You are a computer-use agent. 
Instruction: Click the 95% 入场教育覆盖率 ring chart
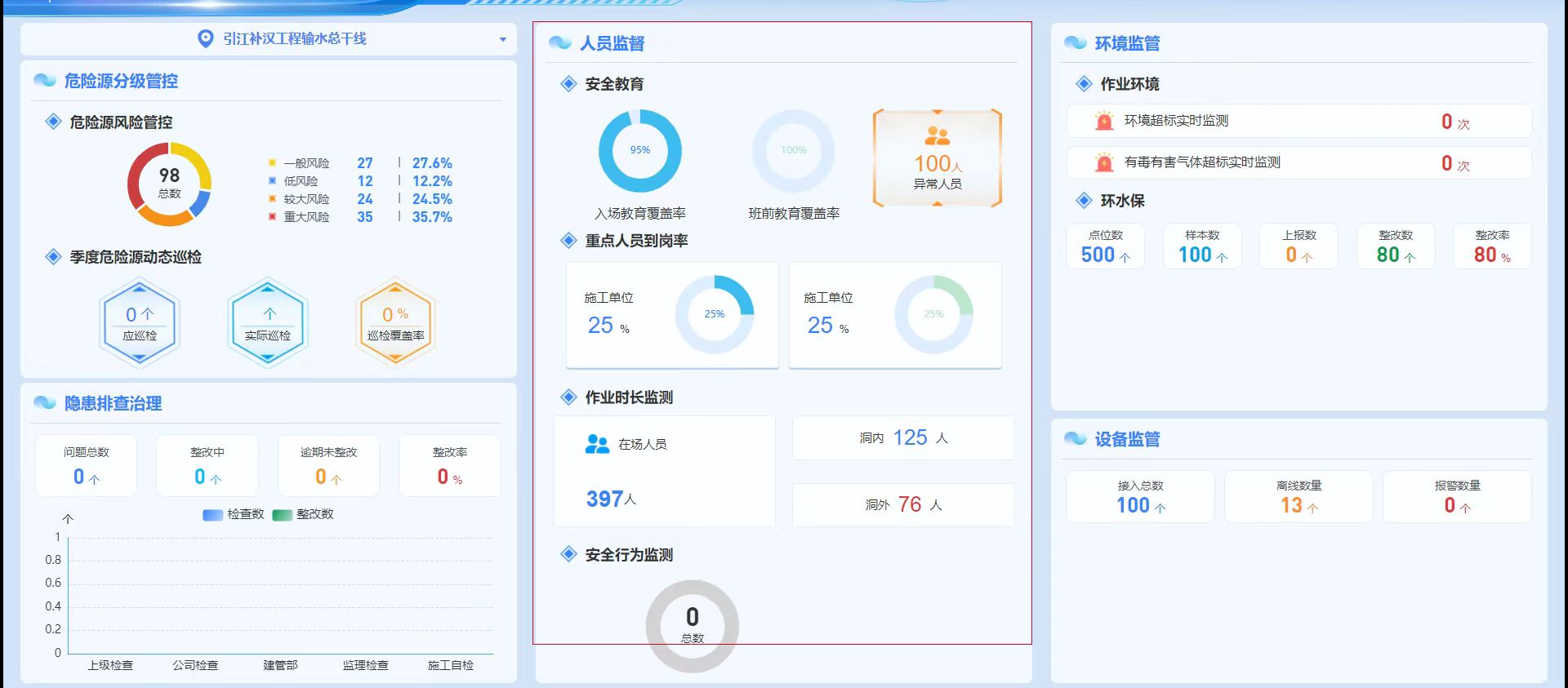[640, 151]
